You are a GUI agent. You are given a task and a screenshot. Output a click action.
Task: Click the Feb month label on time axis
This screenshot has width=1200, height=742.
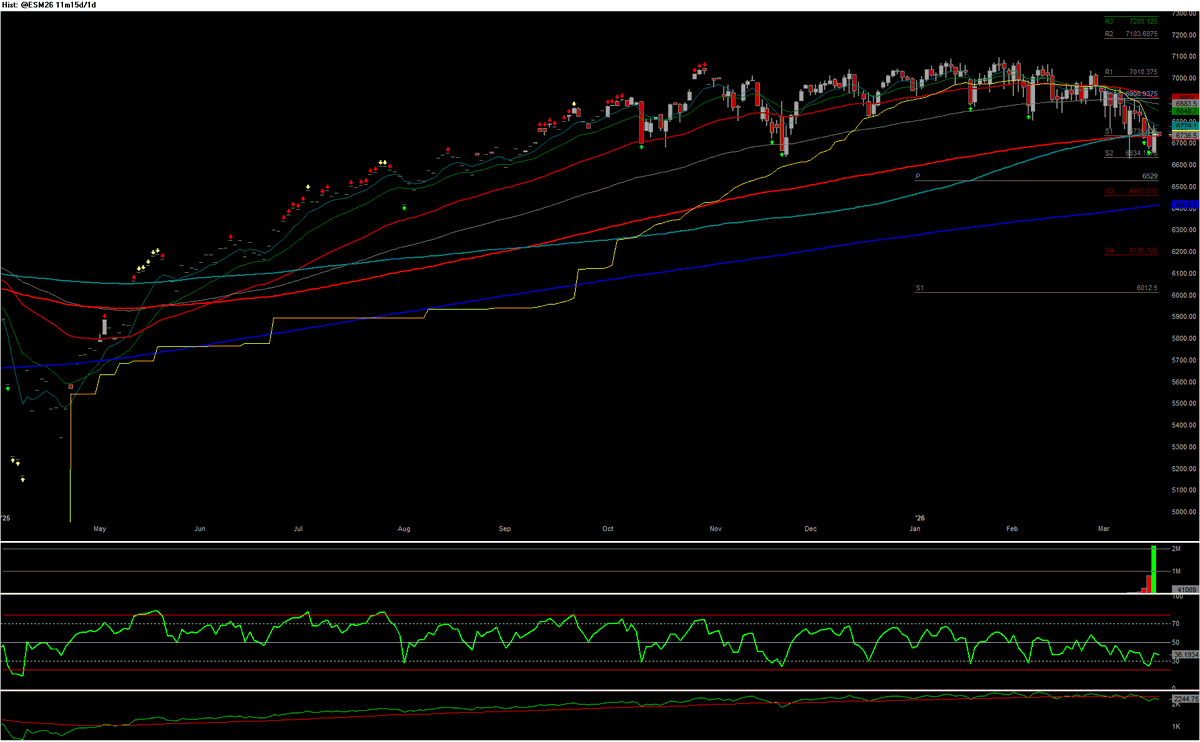(1012, 528)
